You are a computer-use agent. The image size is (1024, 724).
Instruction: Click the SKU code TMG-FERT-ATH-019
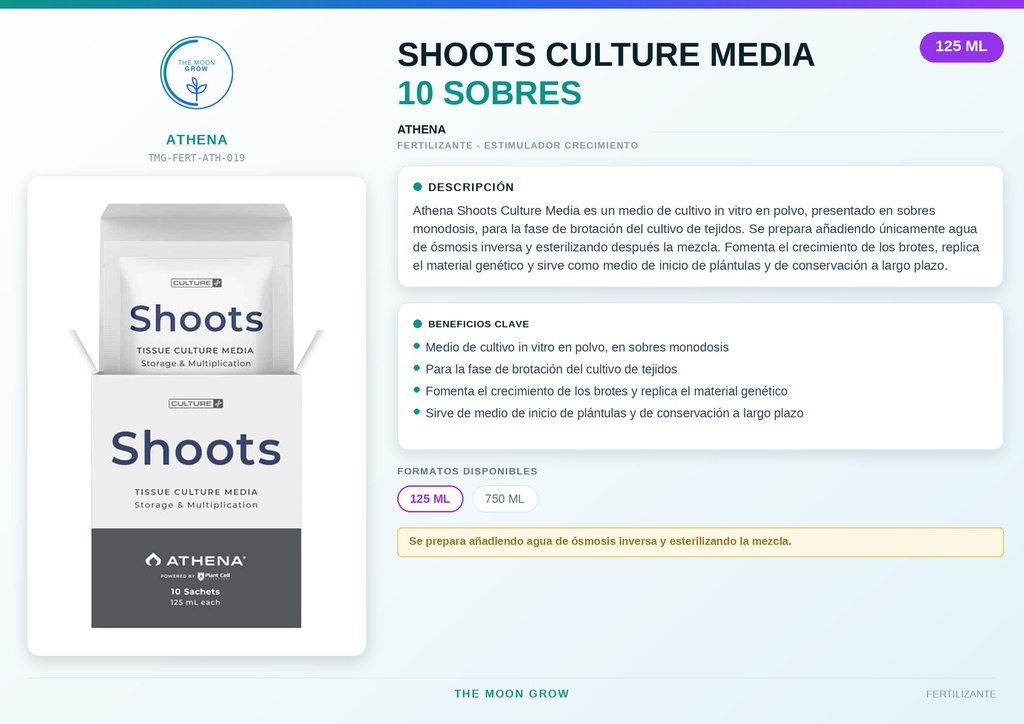pos(197,158)
